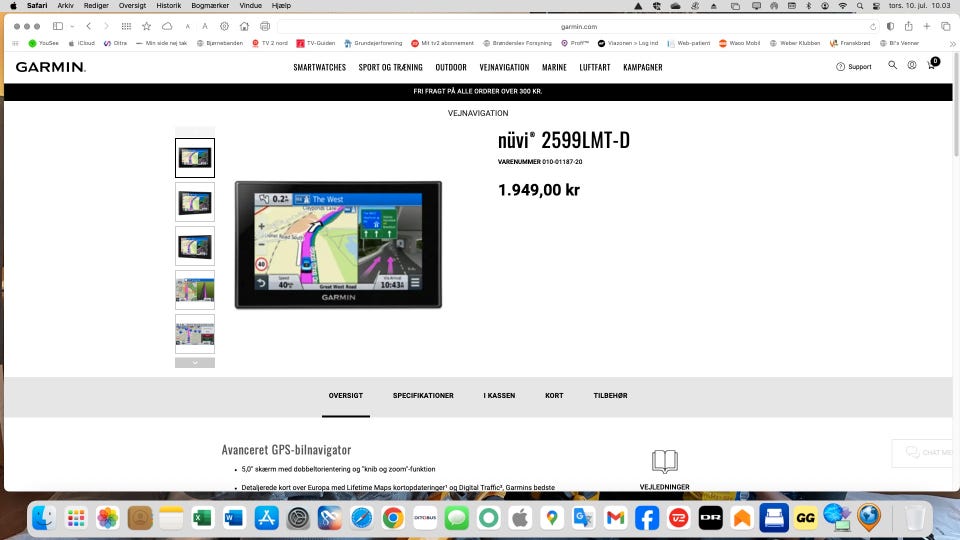
Task: Open the Kampagner link
Action: tap(643, 67)
